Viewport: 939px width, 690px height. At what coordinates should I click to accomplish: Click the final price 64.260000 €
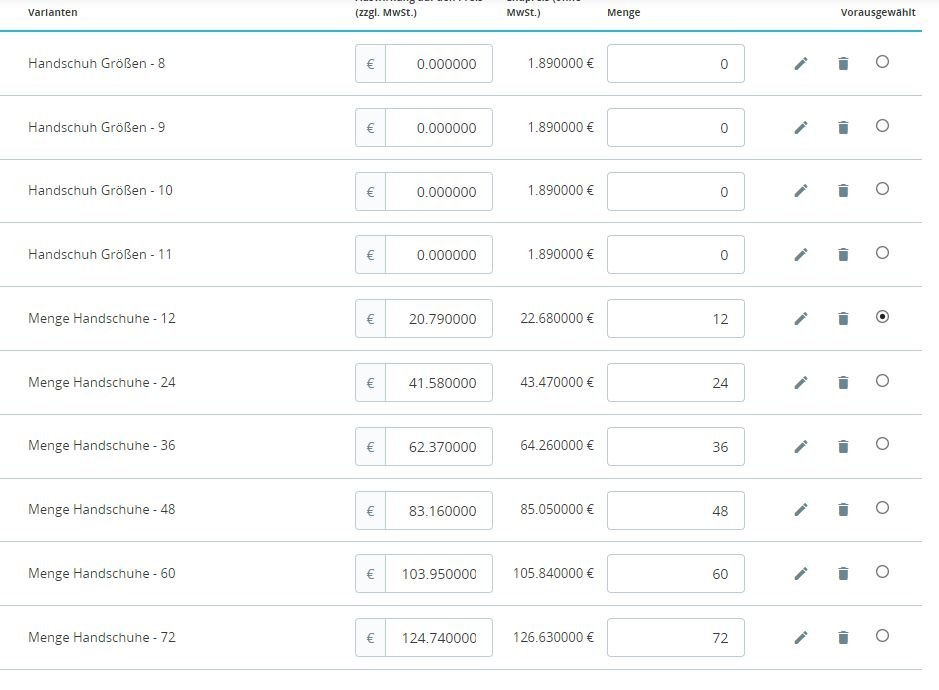pyautogui.click(x=557, y=445)
